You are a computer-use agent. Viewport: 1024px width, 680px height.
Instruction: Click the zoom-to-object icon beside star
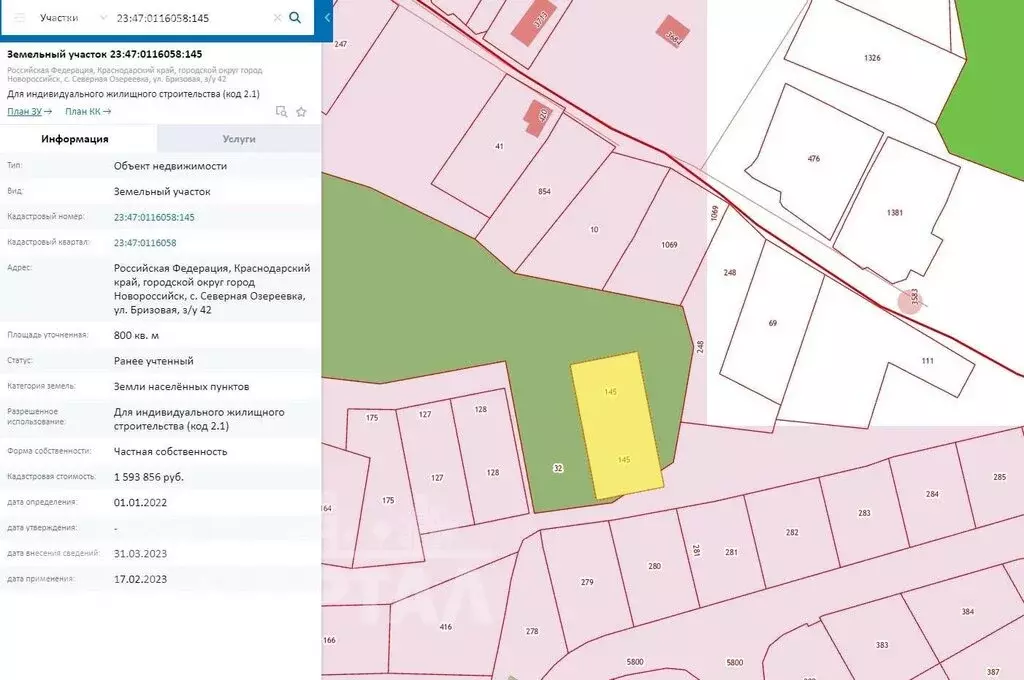tap(281, 112)
